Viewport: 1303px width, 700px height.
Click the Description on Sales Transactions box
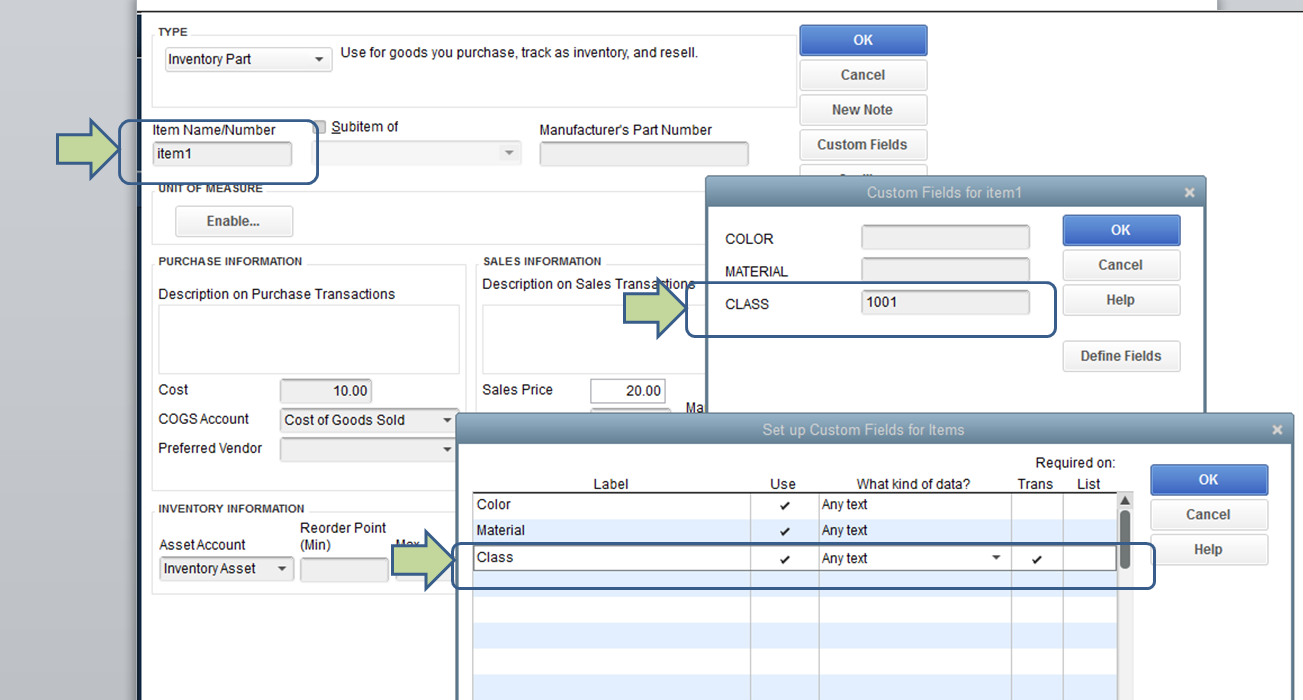click(594, 340)
